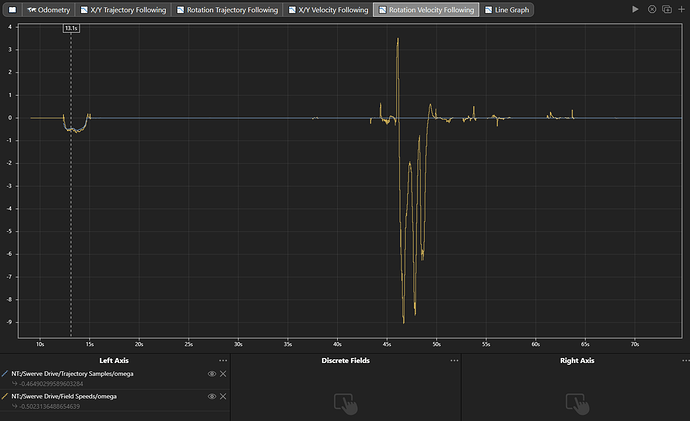Open the Rotation Trajectory Following tab
This screenshot has height=421, width=690.
tap(228, 10)
